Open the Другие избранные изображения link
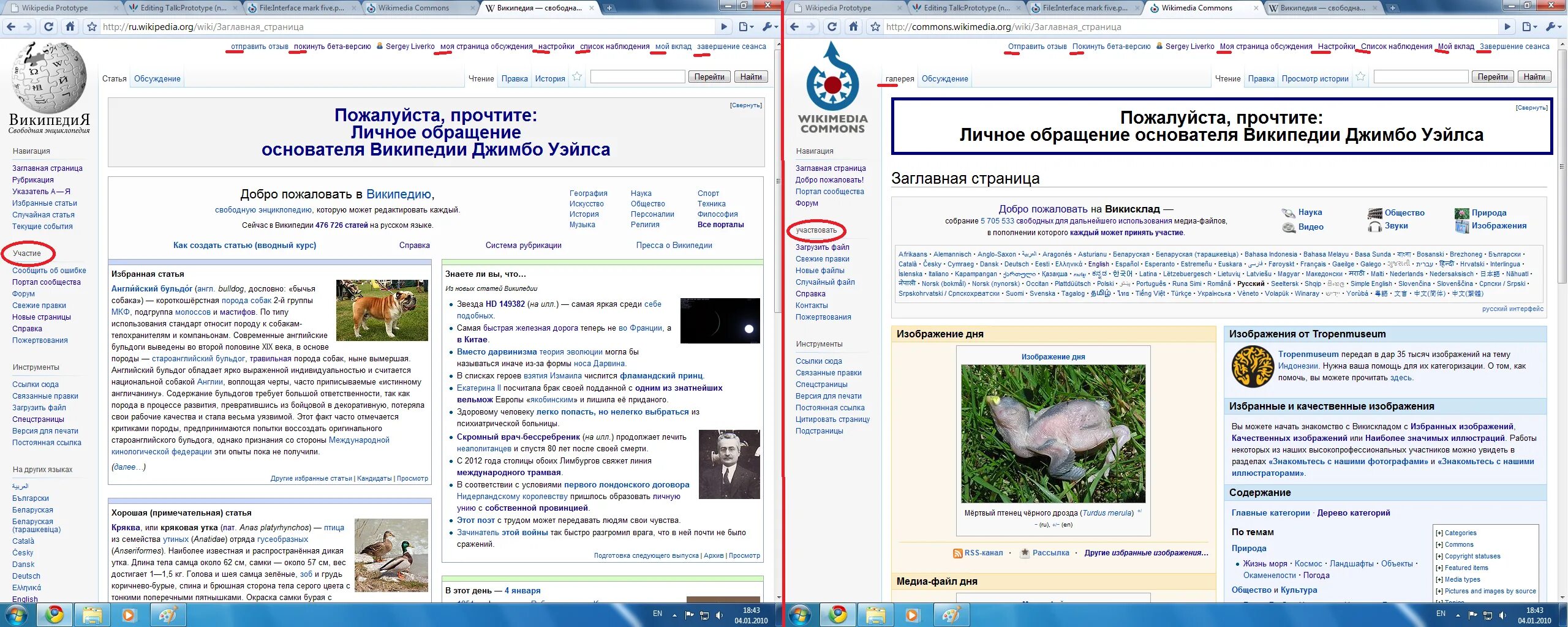The height and width of the screenshot is (627, 1568). click(1146, 553)
